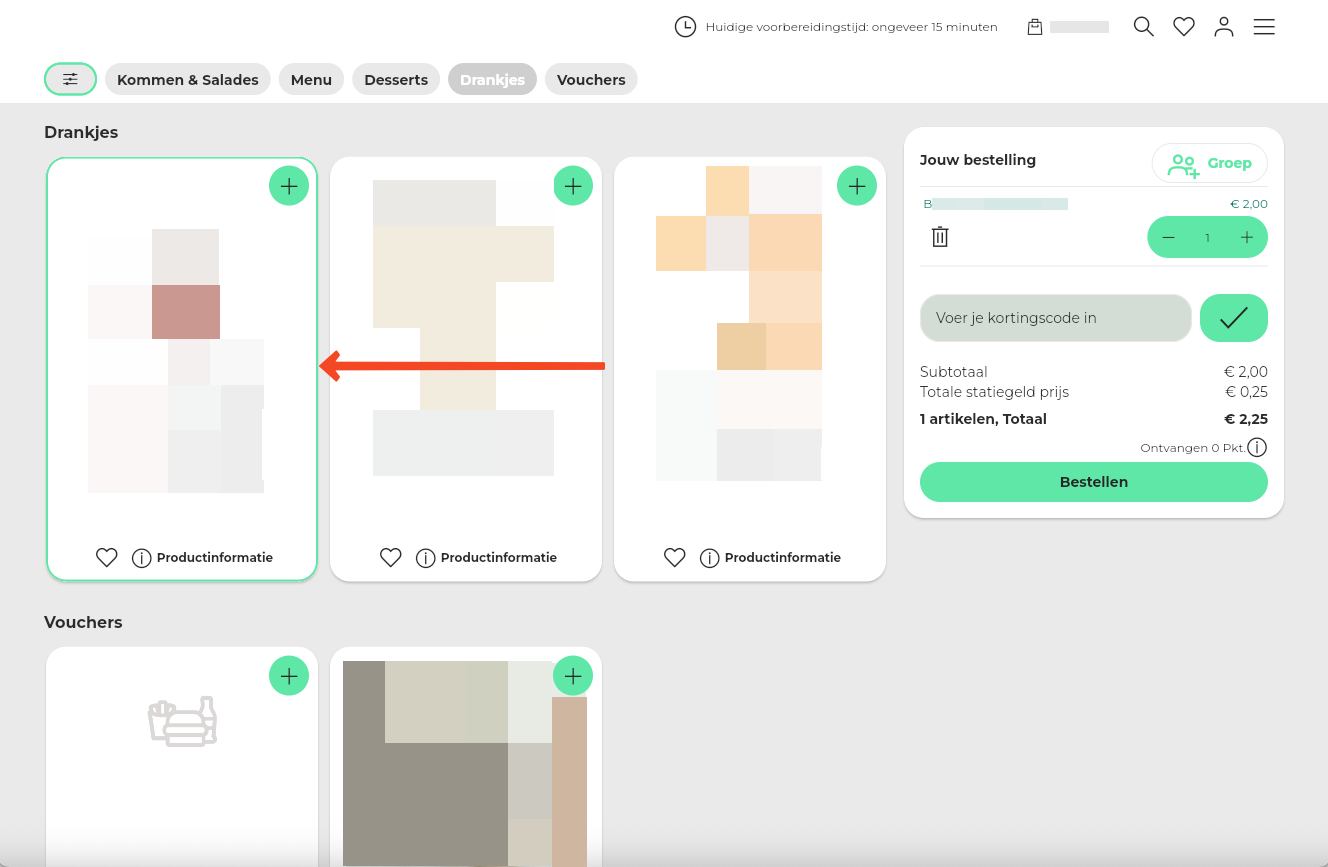Open shopping bag in header

pos(1035,27)
